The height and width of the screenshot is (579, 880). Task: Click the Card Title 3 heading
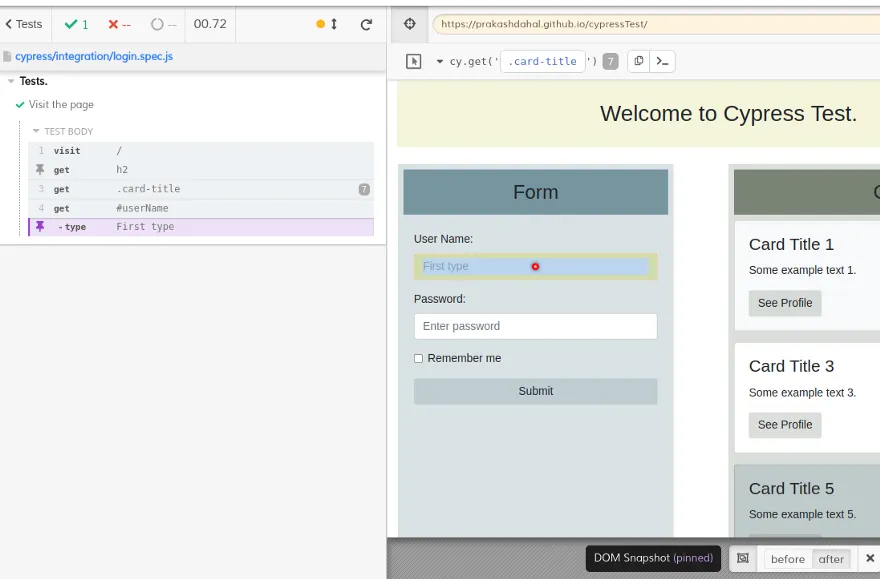point(791,366)
